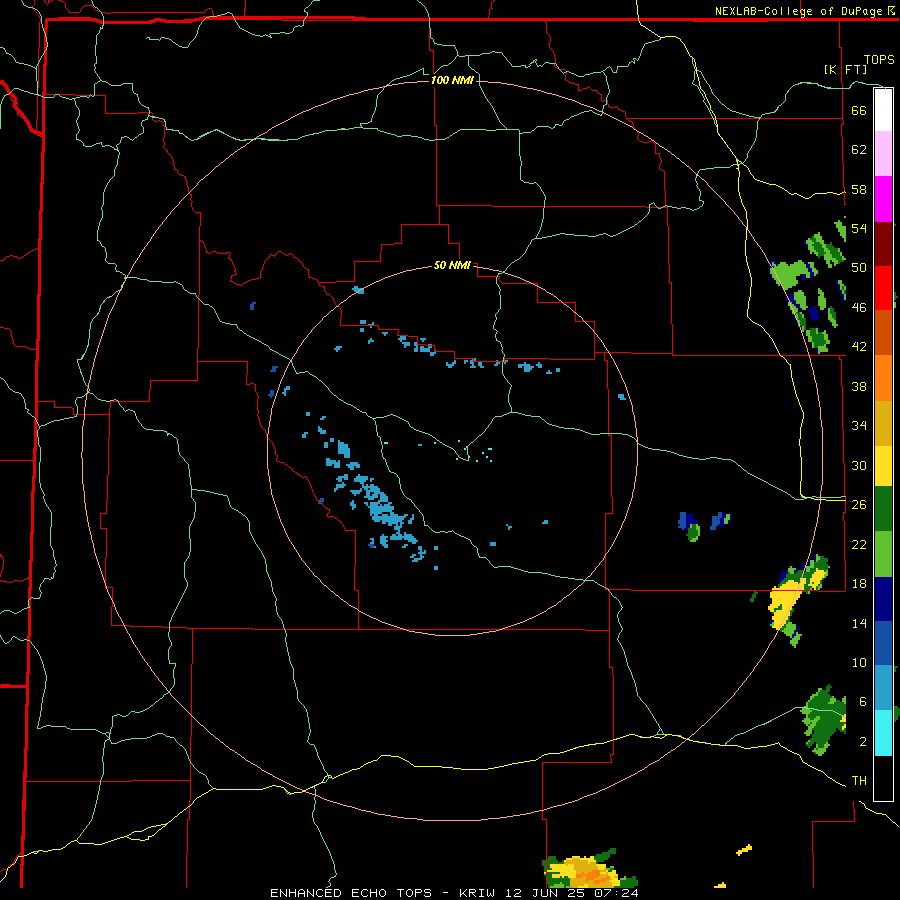Click the 62 legend value
The image size is (900, 900).
(x=859, y=150)
